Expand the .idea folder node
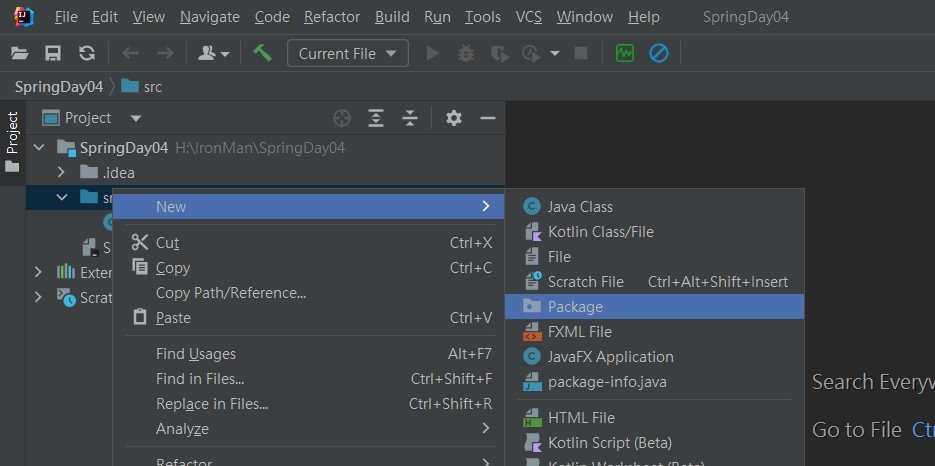 click(x=61, y=173)
